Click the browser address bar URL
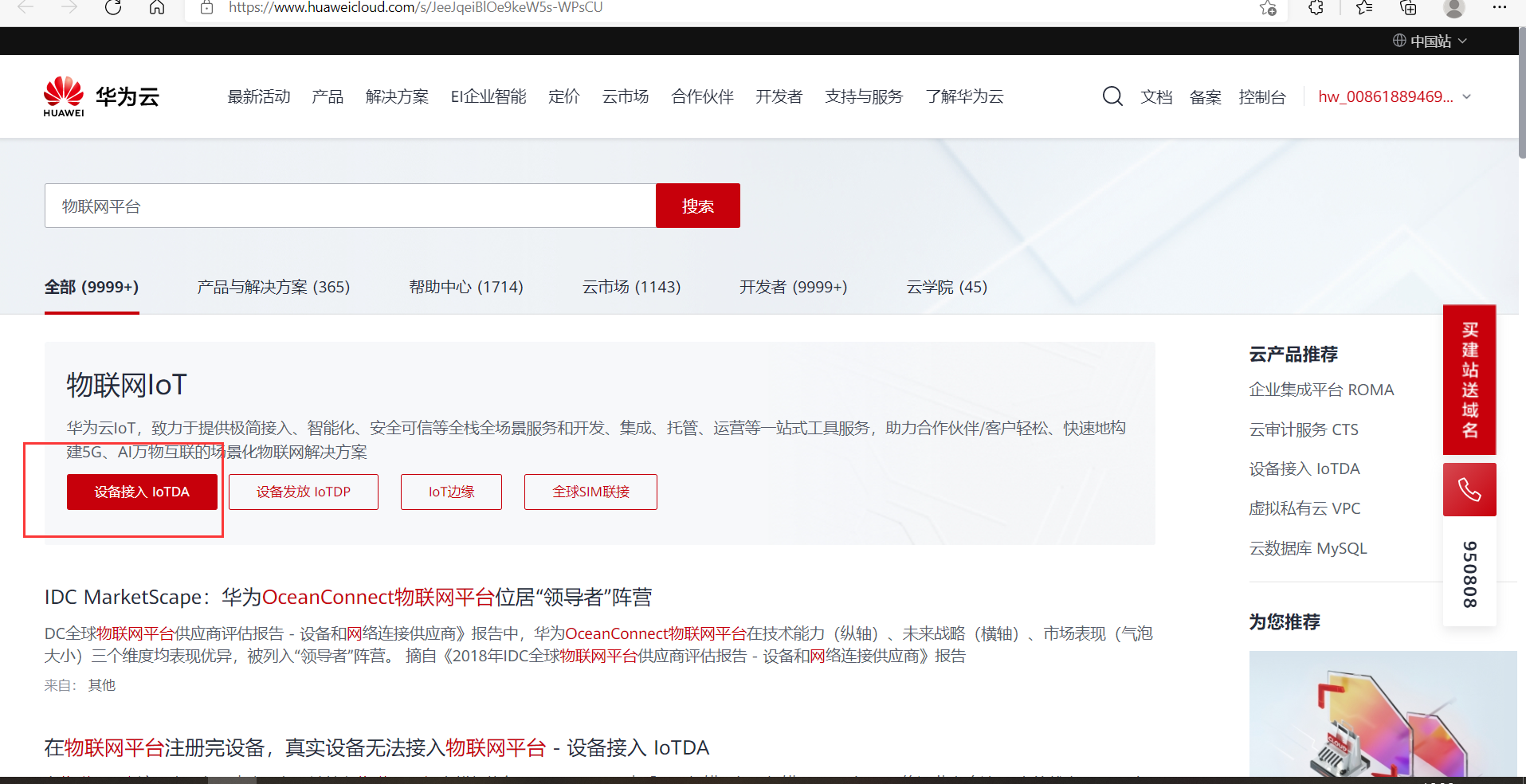1526x784 pixels. (x=415, y=8)
